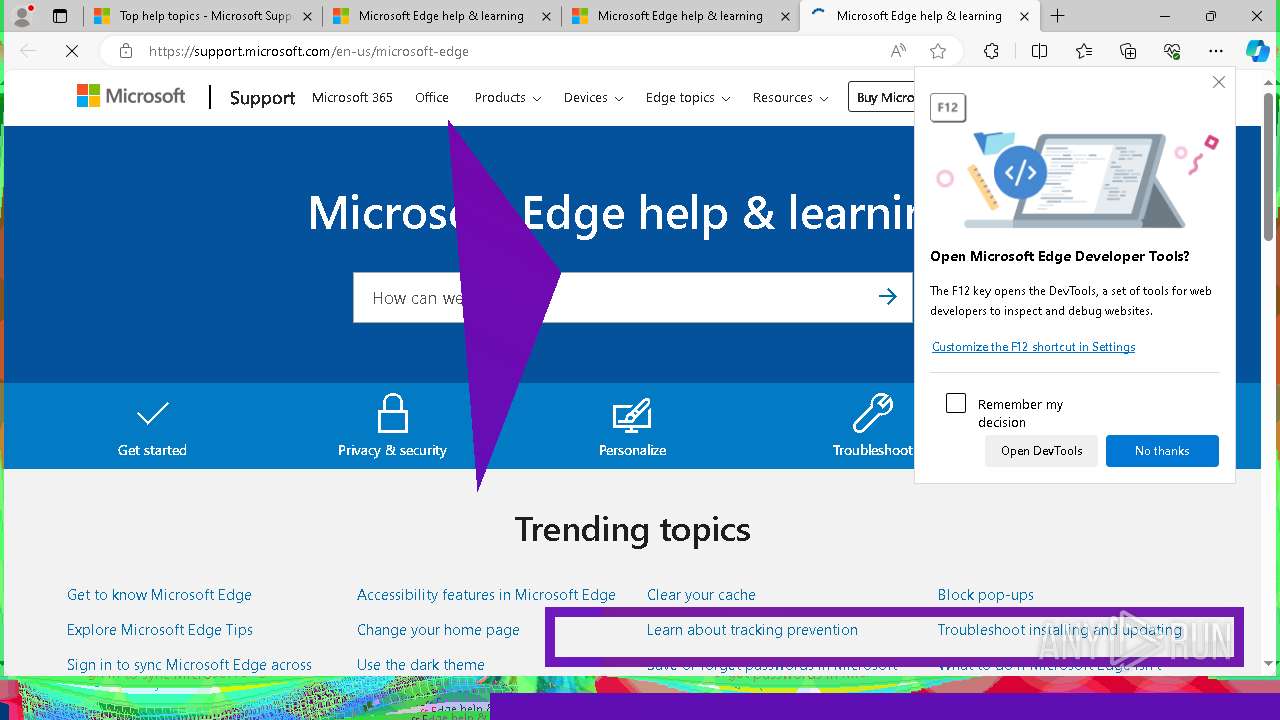Open the Favorites hub
The height and width of the screenshot is (720, 1280).
1084,51
